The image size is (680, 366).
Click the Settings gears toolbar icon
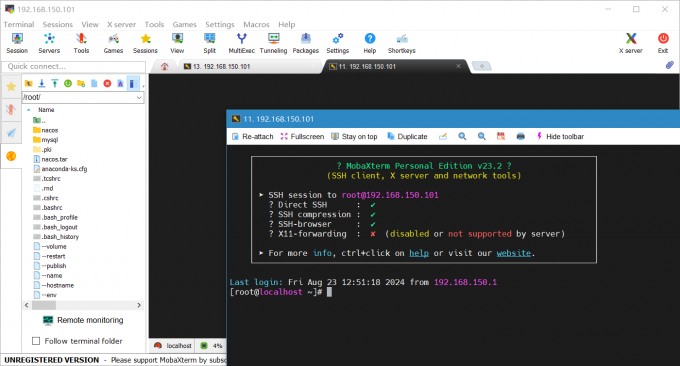(338, 43)
